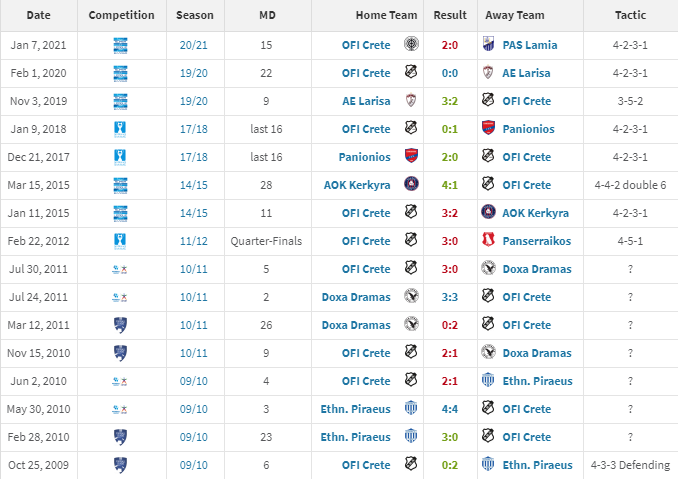Sort by the Competition column header
This screenshot has height=479, width=678.
pyautogui.click(x=122, y=15)
